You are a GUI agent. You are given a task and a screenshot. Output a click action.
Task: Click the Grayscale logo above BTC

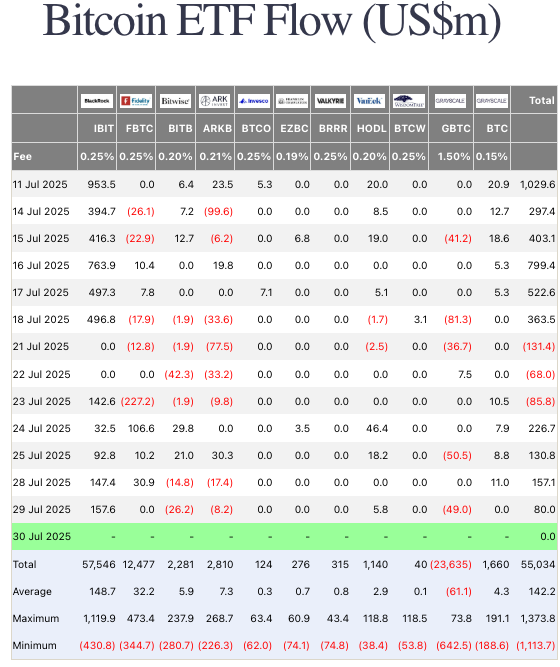[x=491, y=101]
